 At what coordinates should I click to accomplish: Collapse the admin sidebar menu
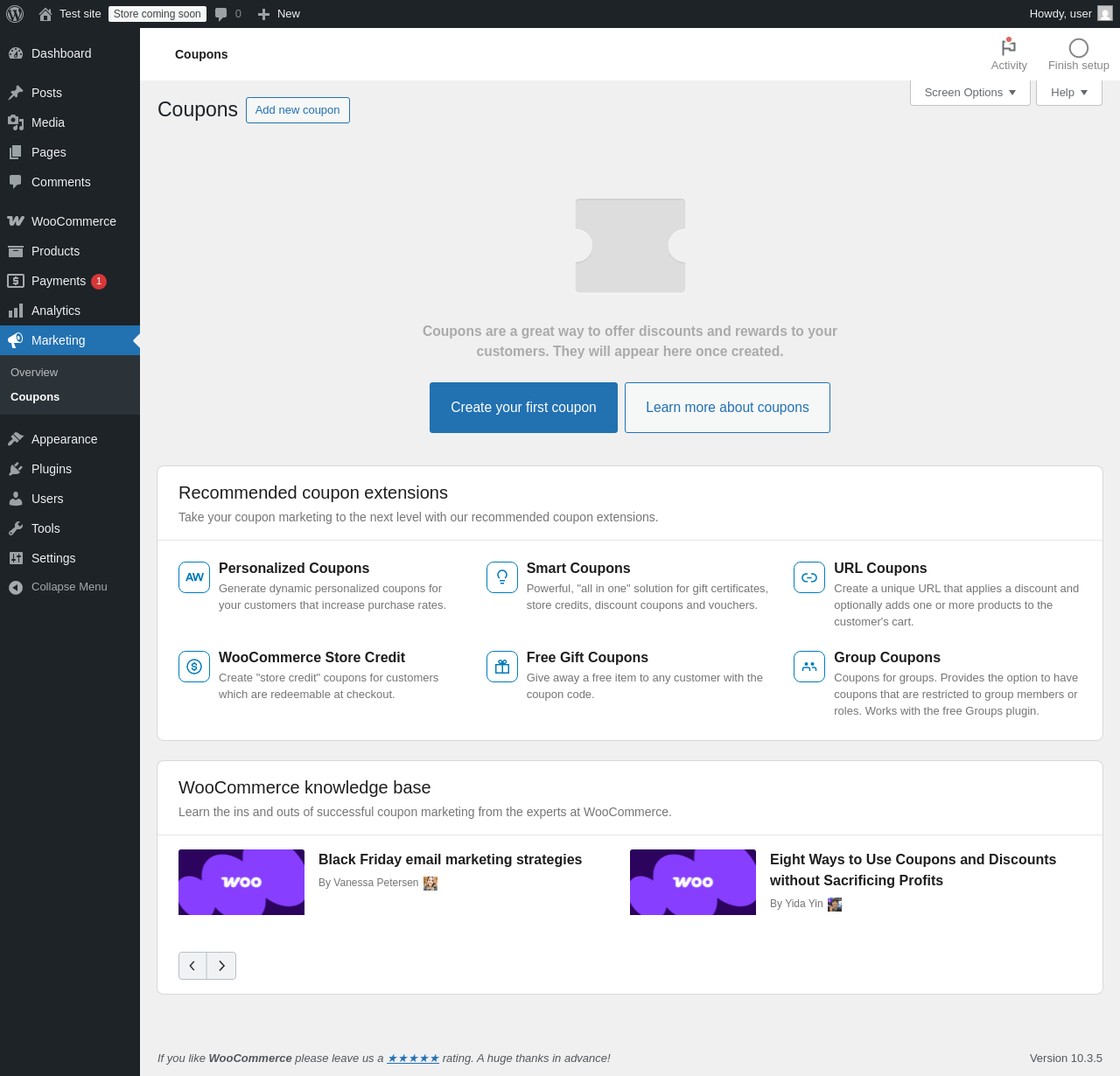pos(70,587)
